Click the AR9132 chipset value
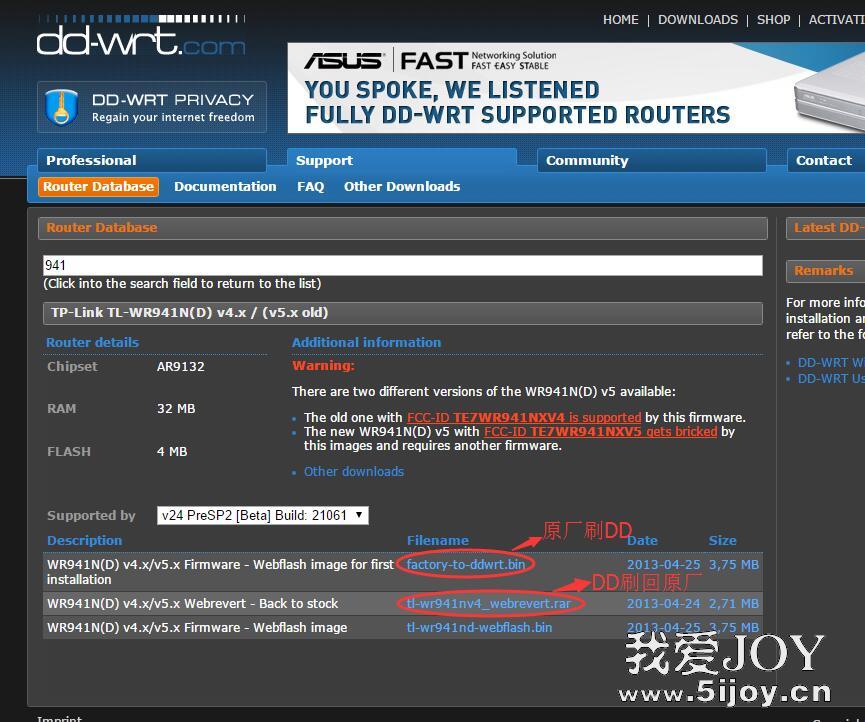Screen dimensions: 865x722 (180, 367)
